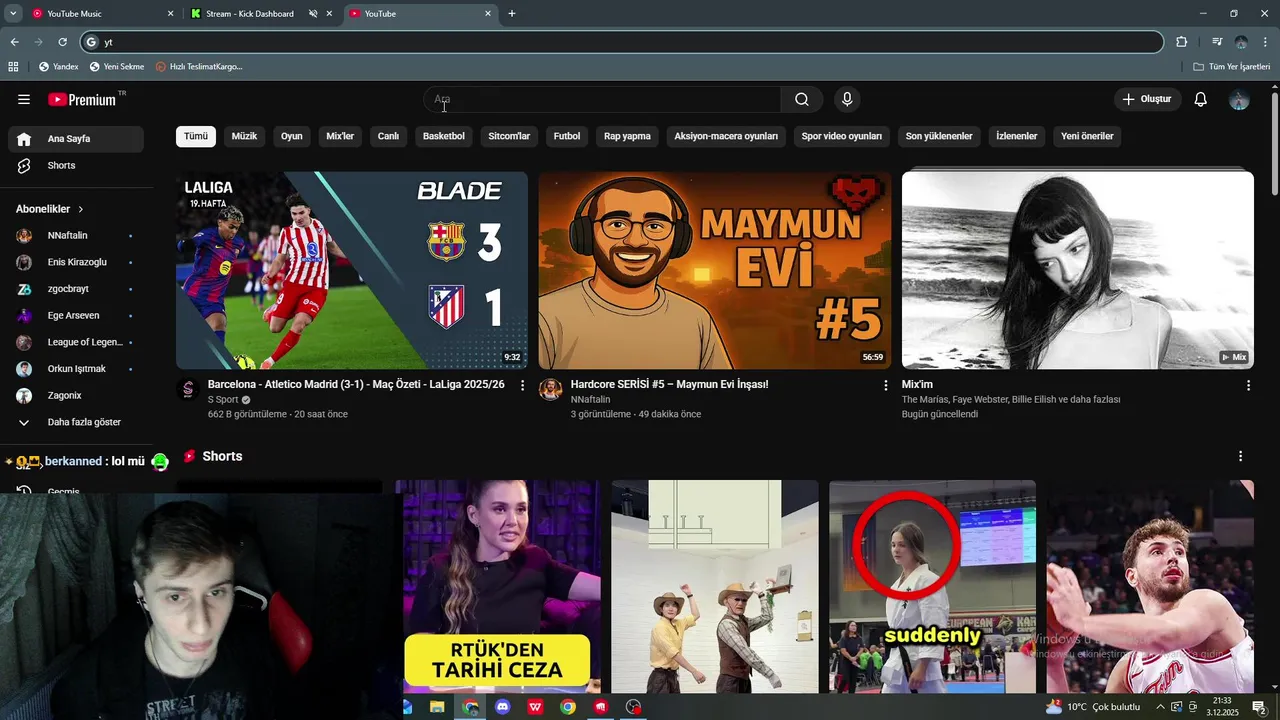Open the Enis Kirazoglu subscription
The height and width of the screenshot is (720, 1280).
(76, 262)
